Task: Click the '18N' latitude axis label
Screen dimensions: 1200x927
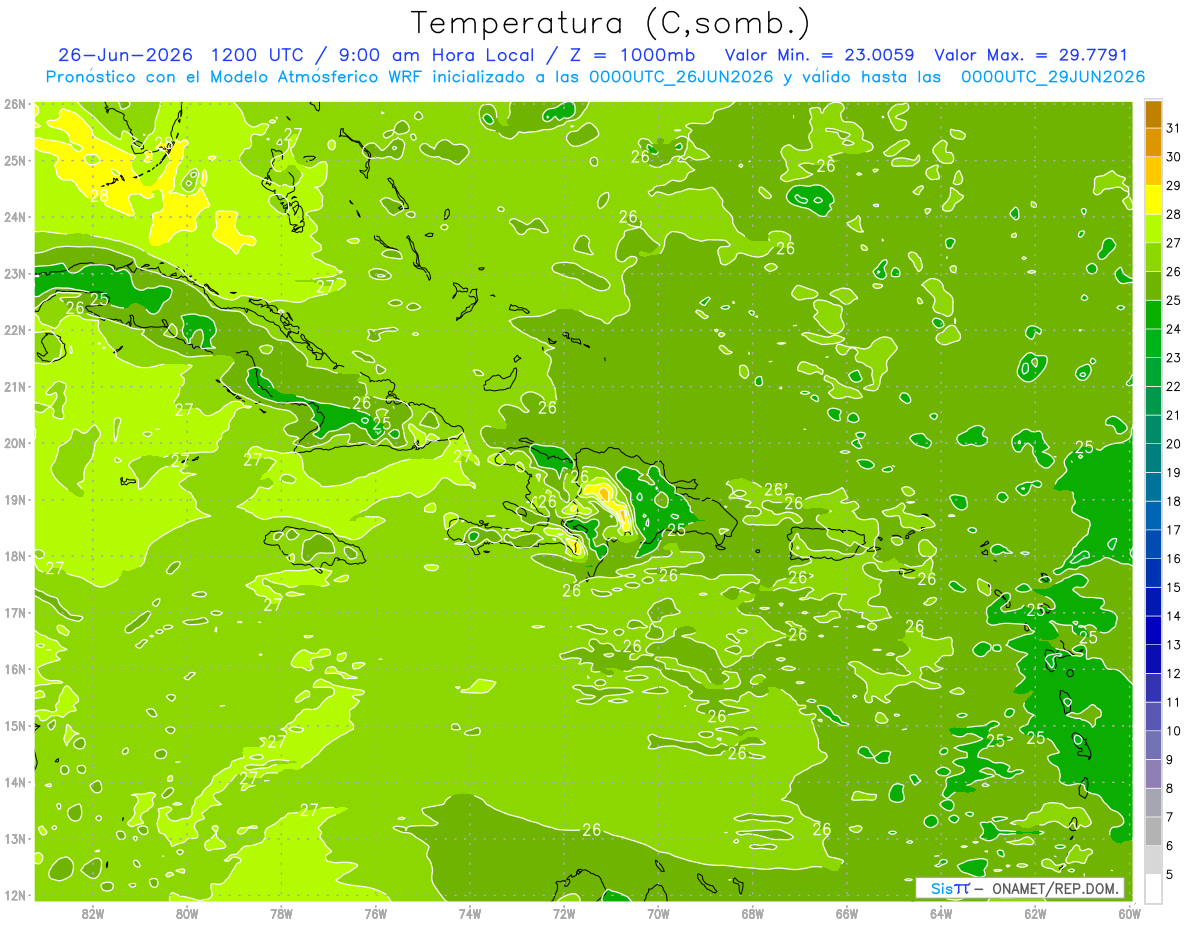Action: click(x=14, y=556)
